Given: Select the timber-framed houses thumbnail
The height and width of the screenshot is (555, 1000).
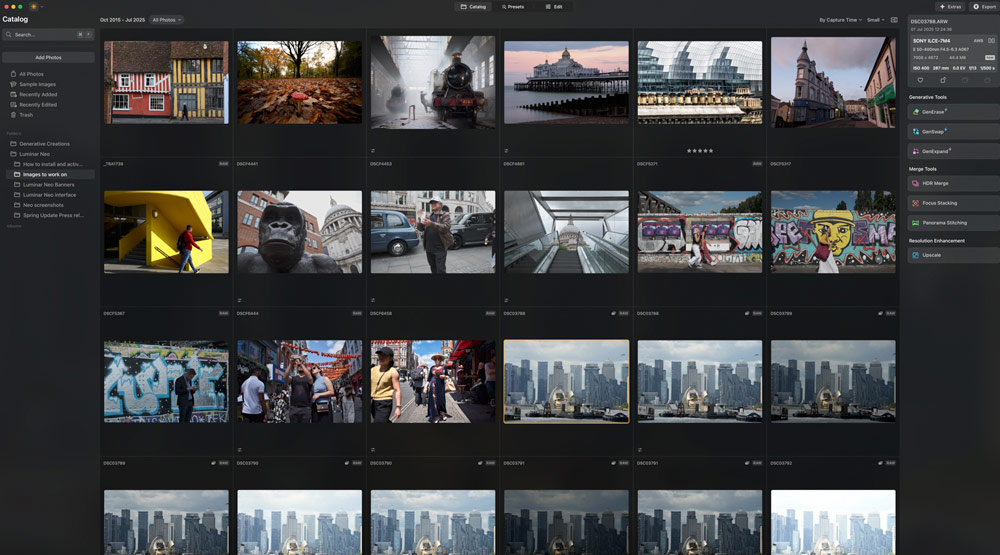Looking at the screenshot, I should (x=166, y=82).
